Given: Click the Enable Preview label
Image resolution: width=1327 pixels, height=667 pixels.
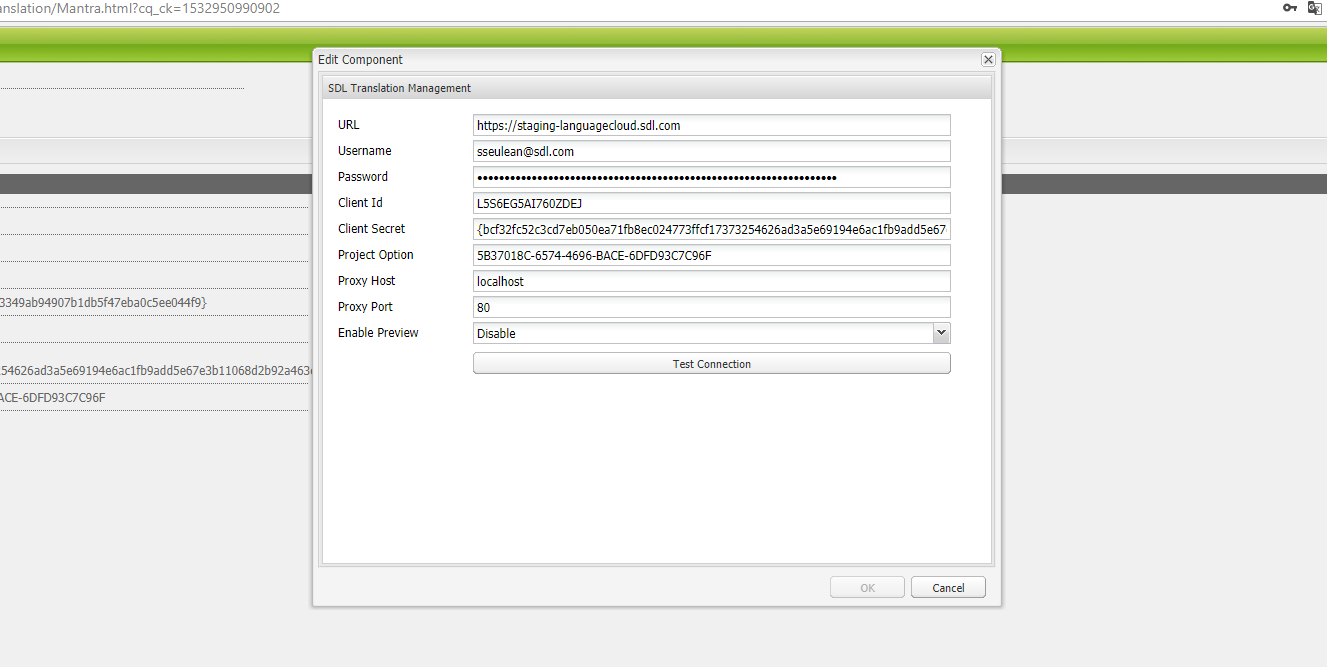Looking at the screenshot, I should [378, 333].
